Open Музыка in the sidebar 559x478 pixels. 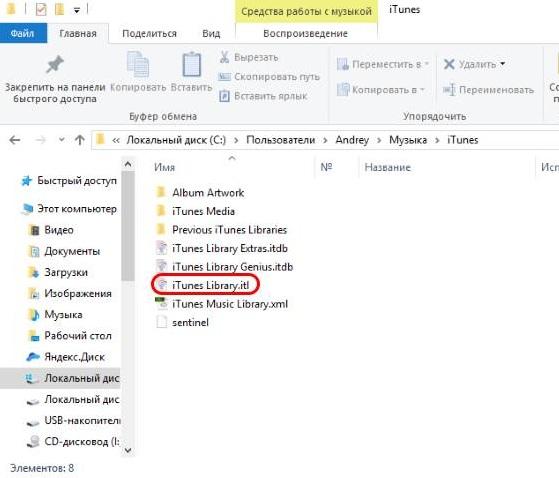(63, 315)
